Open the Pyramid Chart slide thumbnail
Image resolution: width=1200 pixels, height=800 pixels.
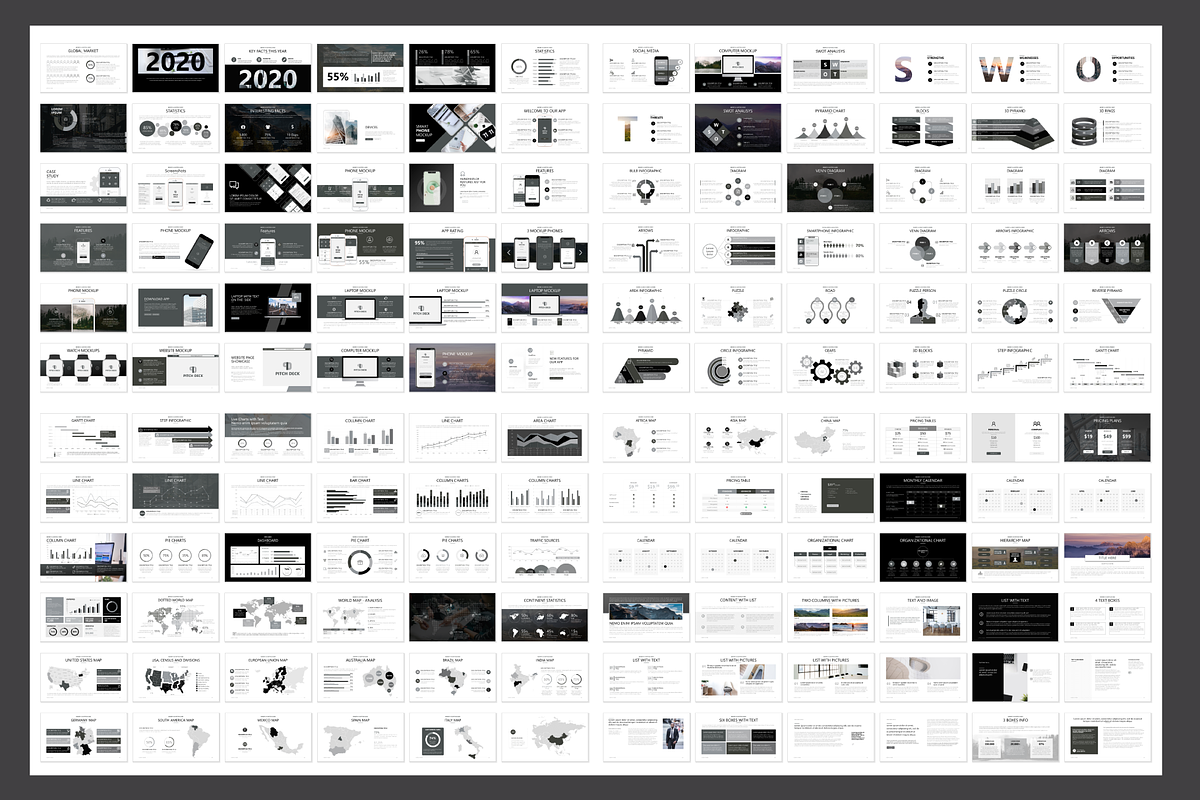pyautogui.click(x=831, y=128)
